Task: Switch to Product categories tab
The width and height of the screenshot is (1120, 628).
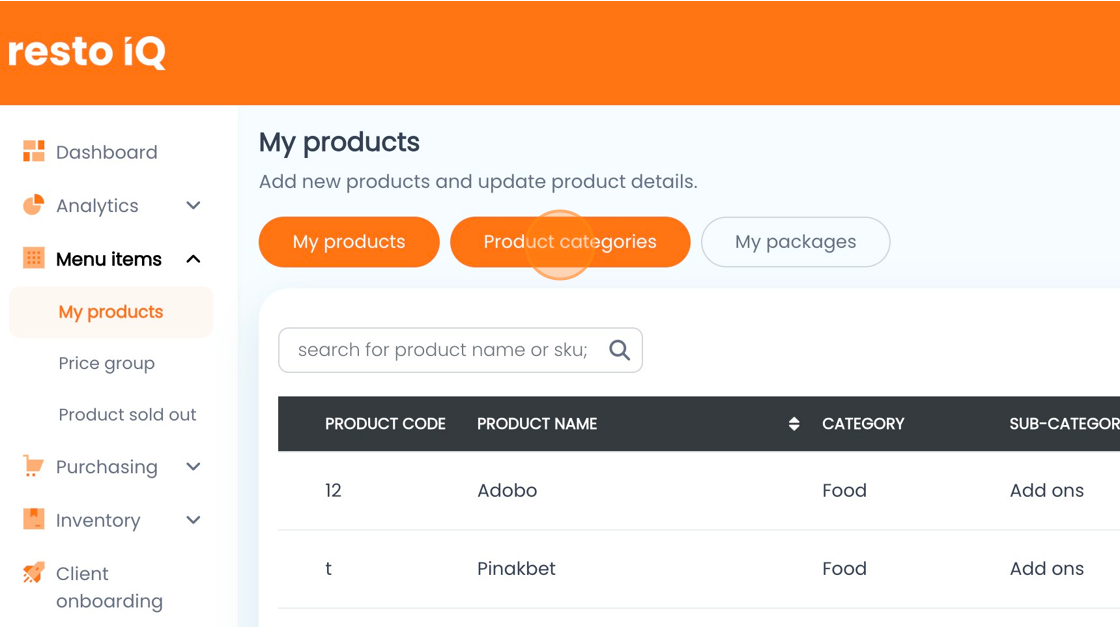Action: [x=570, y=242]
